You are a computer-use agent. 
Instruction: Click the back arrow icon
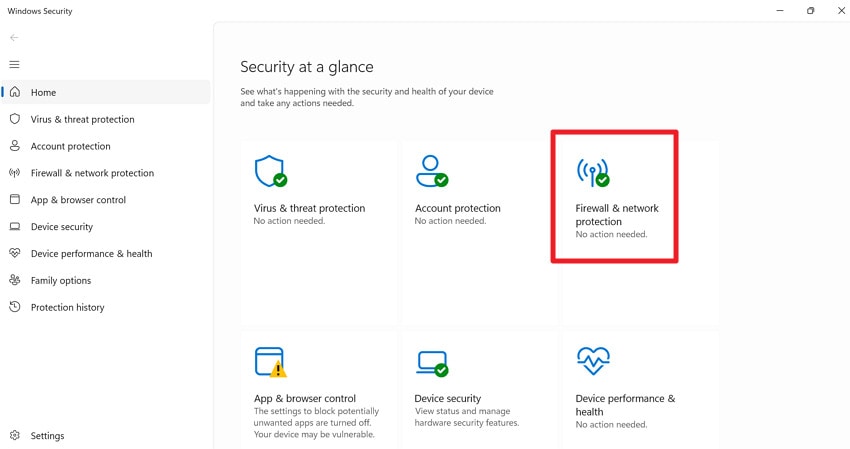point(14,37)
